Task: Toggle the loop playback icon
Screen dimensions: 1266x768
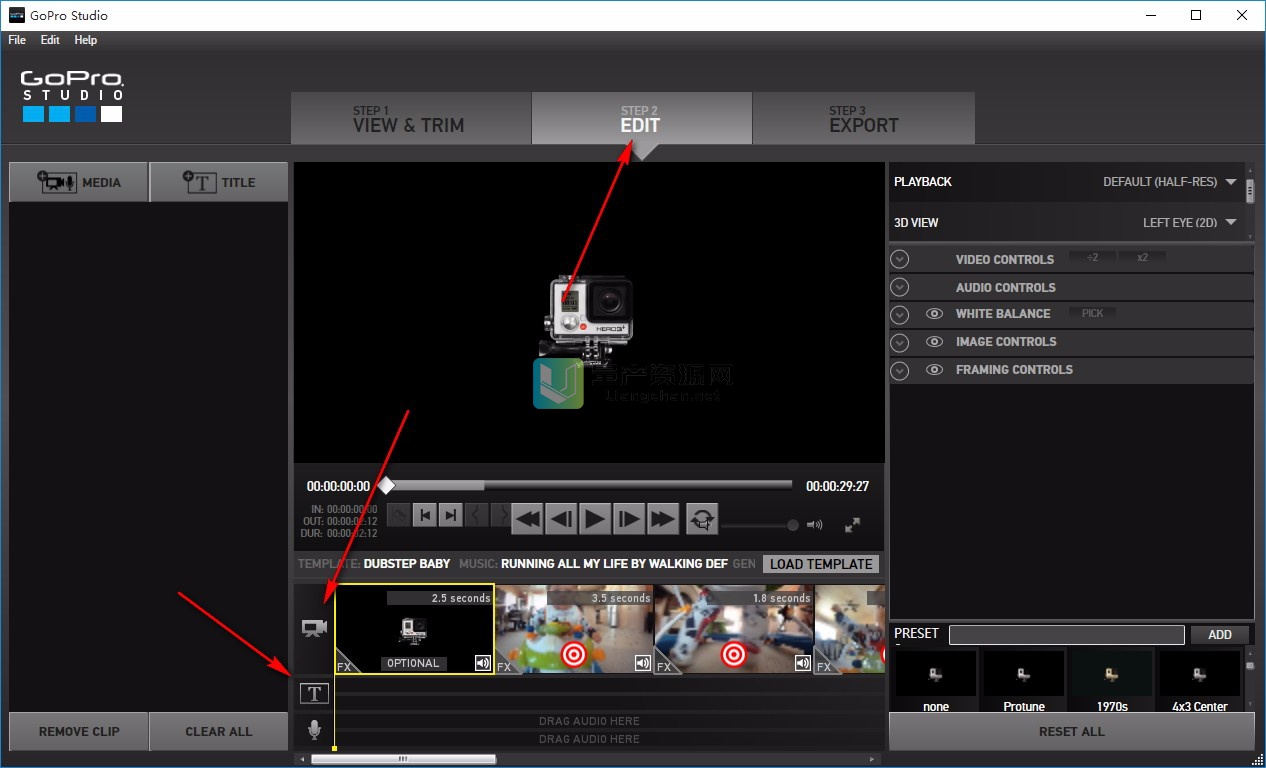Action: 702,518
